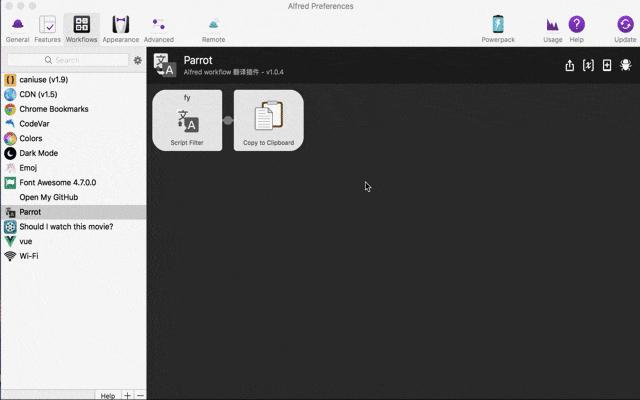640x400 pixels.
Task: Select the Emoj workflow
Action: (x=73, y=168)
